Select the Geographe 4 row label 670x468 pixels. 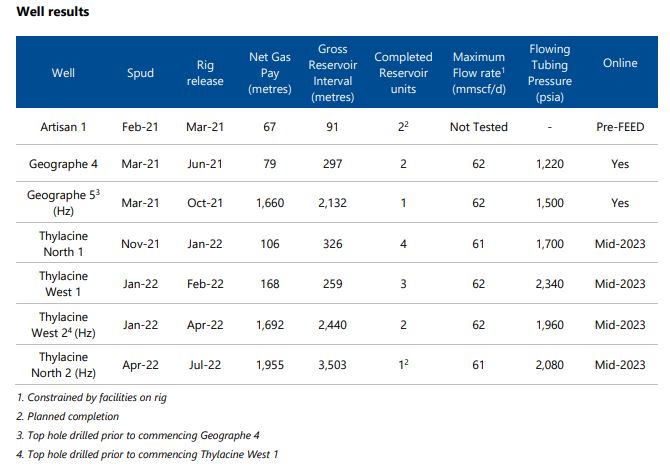pos(63,163)
